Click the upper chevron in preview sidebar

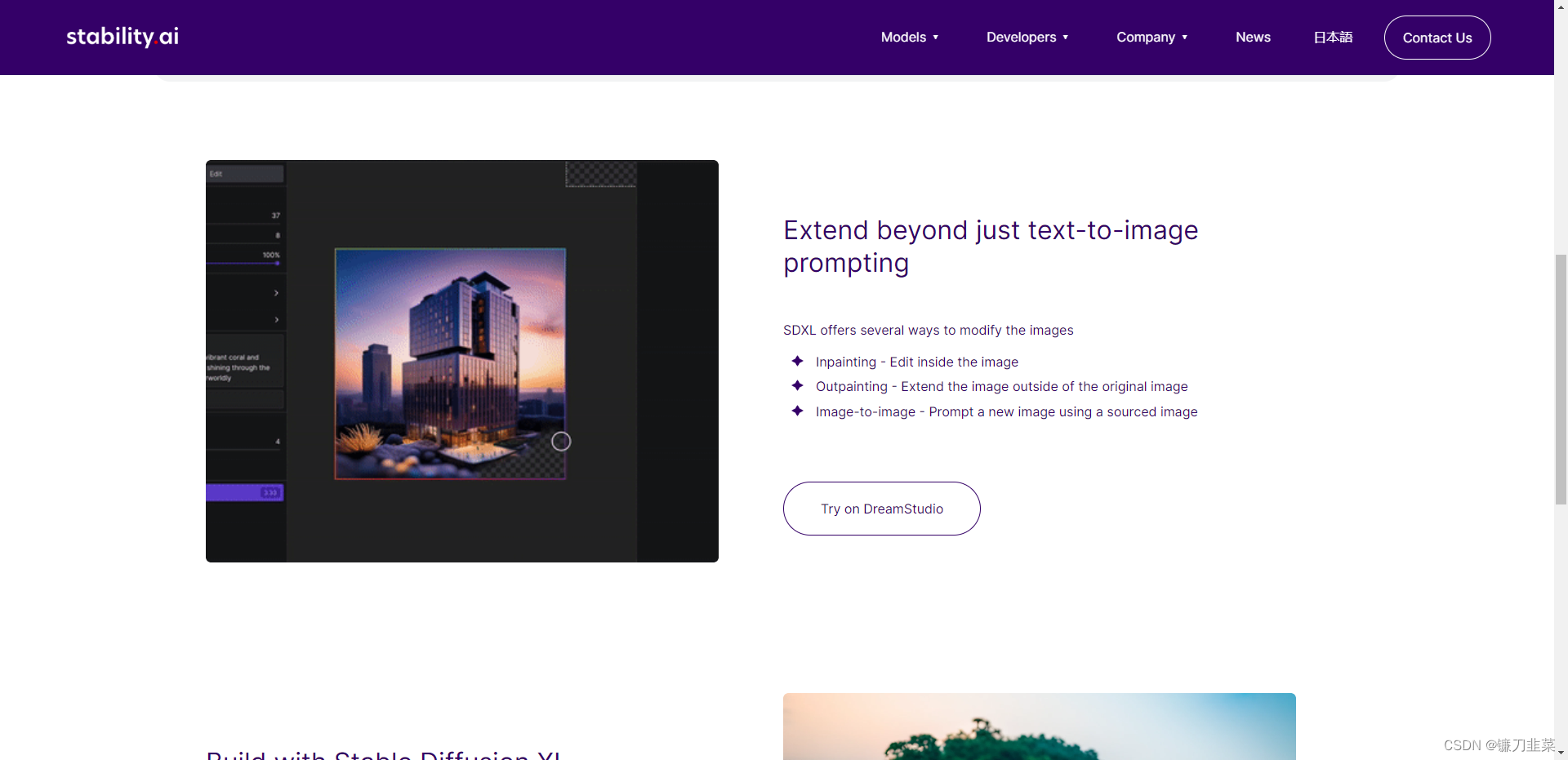point(277,293)
